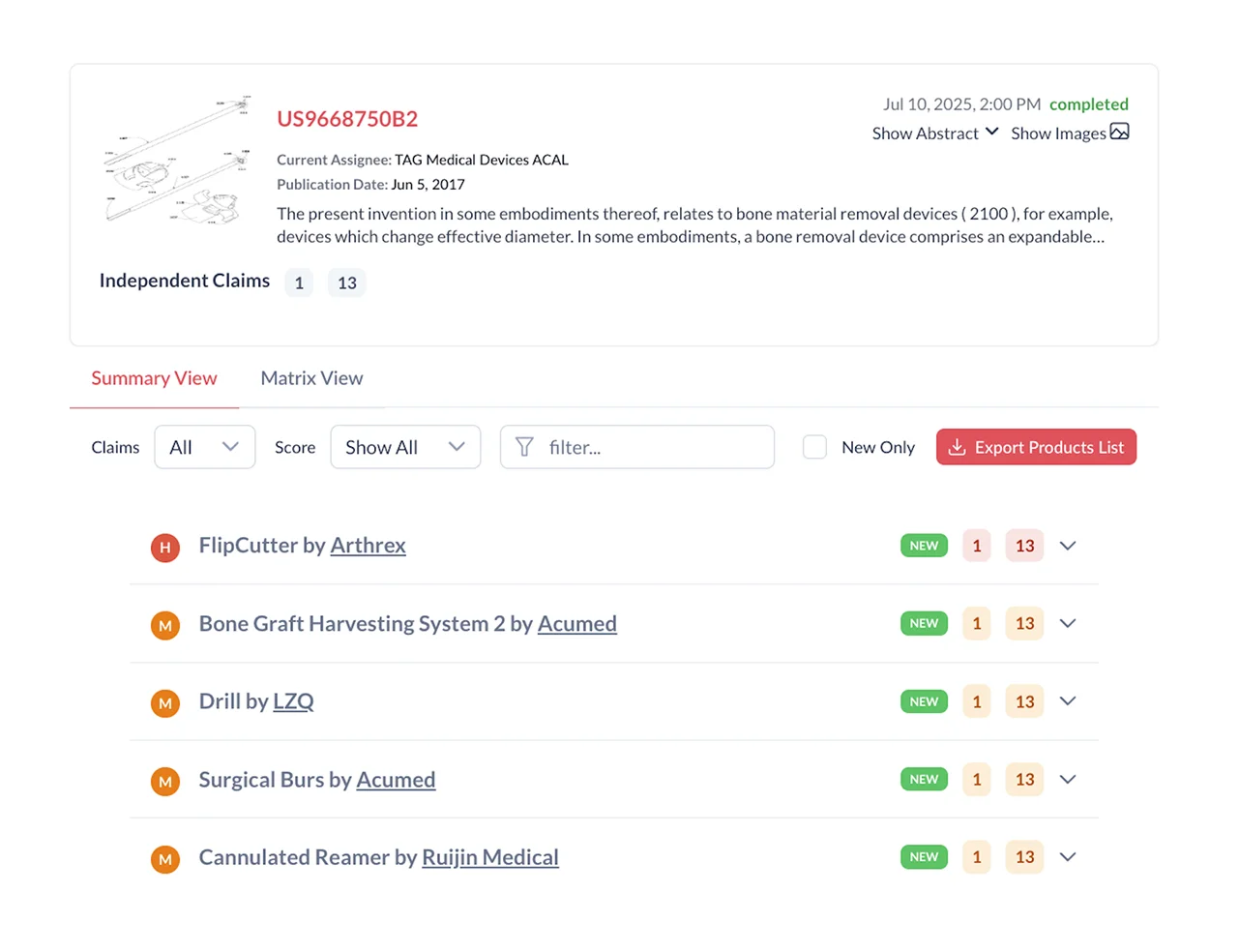The width and height of the screenshot is (1239, 952).
Task: Click M badge for Drill by LZQ
Action: pos(165,703)
